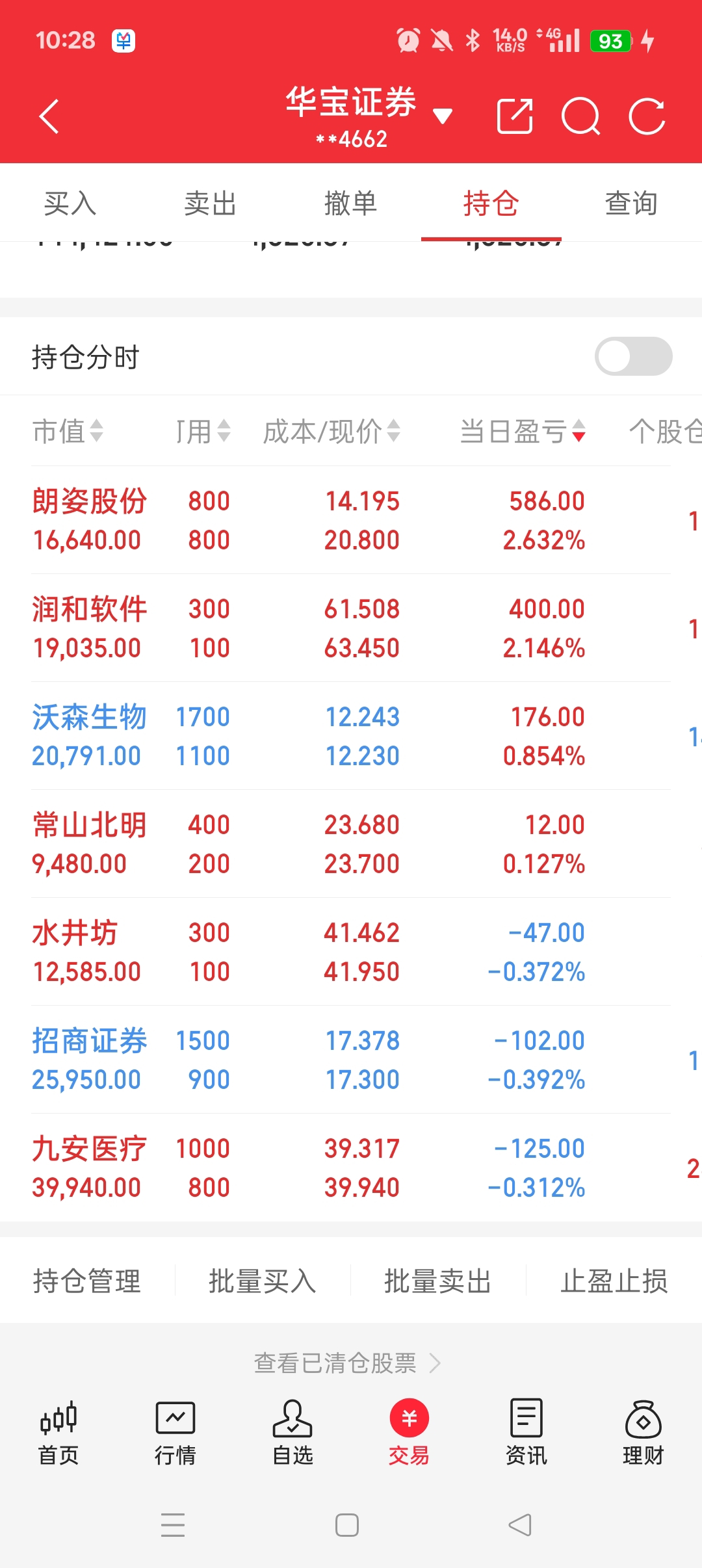Sort holdings by 市值 column

point(68,431)
